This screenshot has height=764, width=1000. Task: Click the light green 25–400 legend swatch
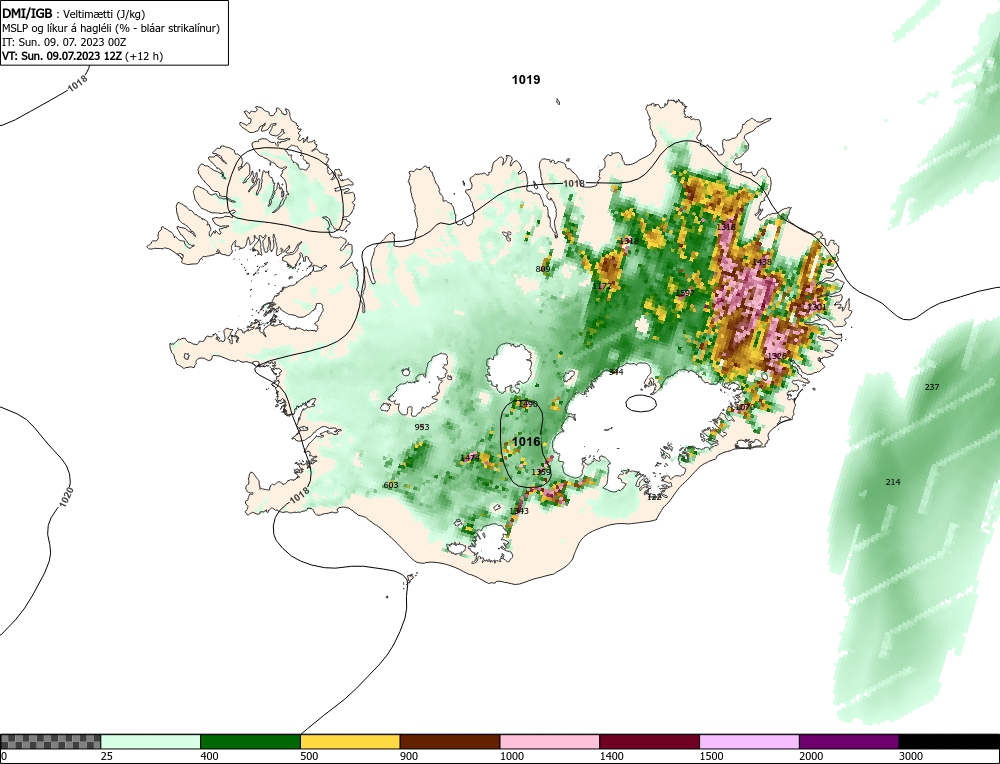click(151, 741)
